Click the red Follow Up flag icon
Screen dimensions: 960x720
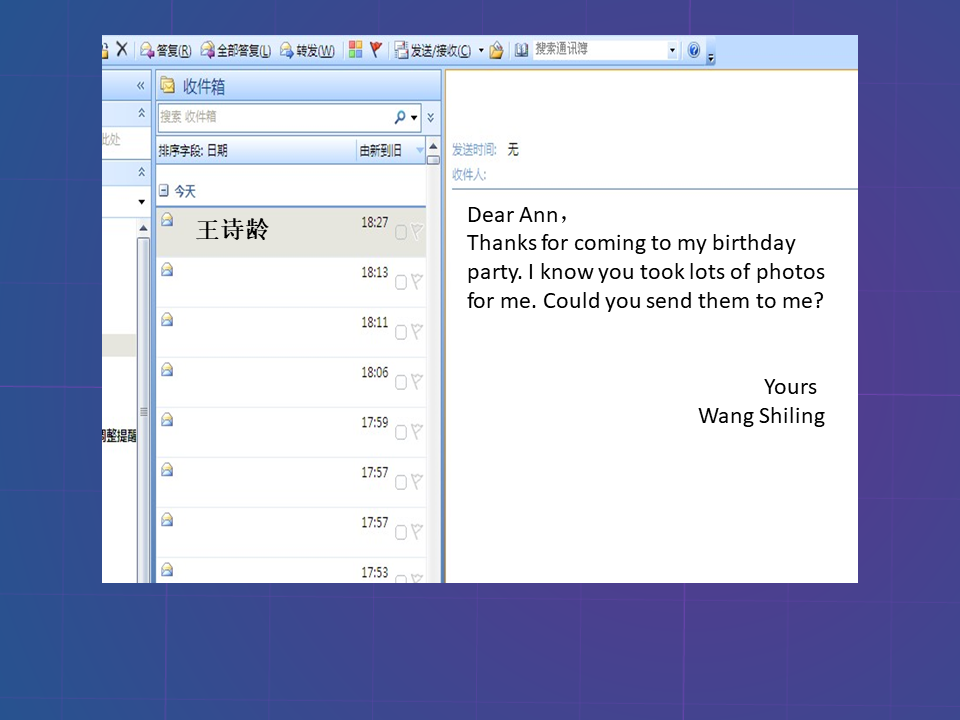tap(376, 50)
